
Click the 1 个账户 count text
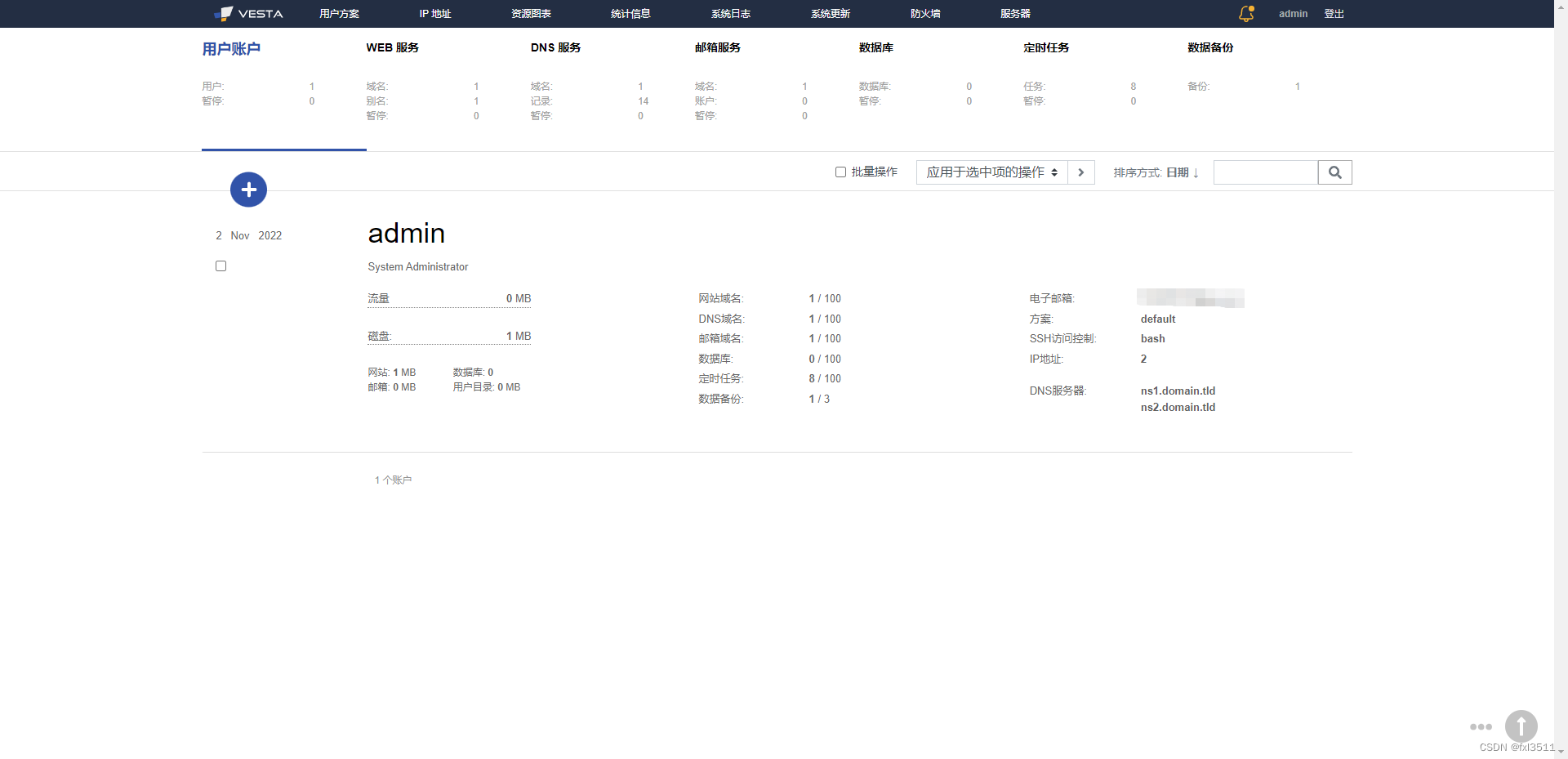393,480
